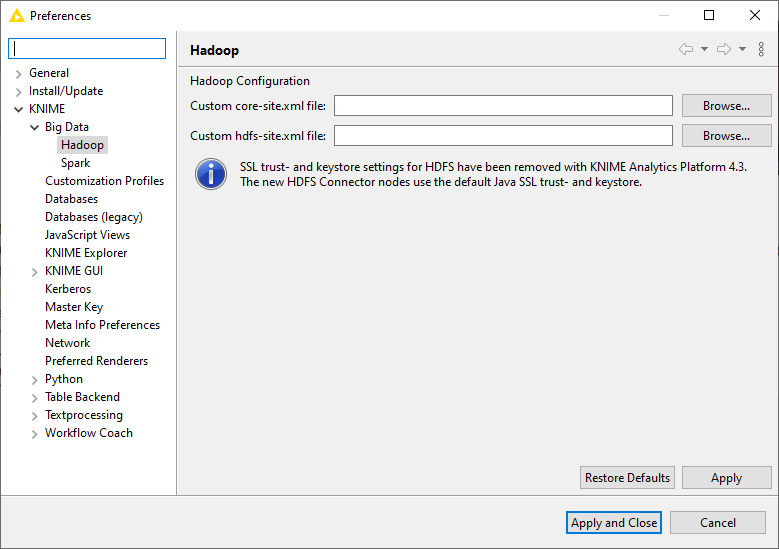Expand the Python tree node

coord(35,380)
